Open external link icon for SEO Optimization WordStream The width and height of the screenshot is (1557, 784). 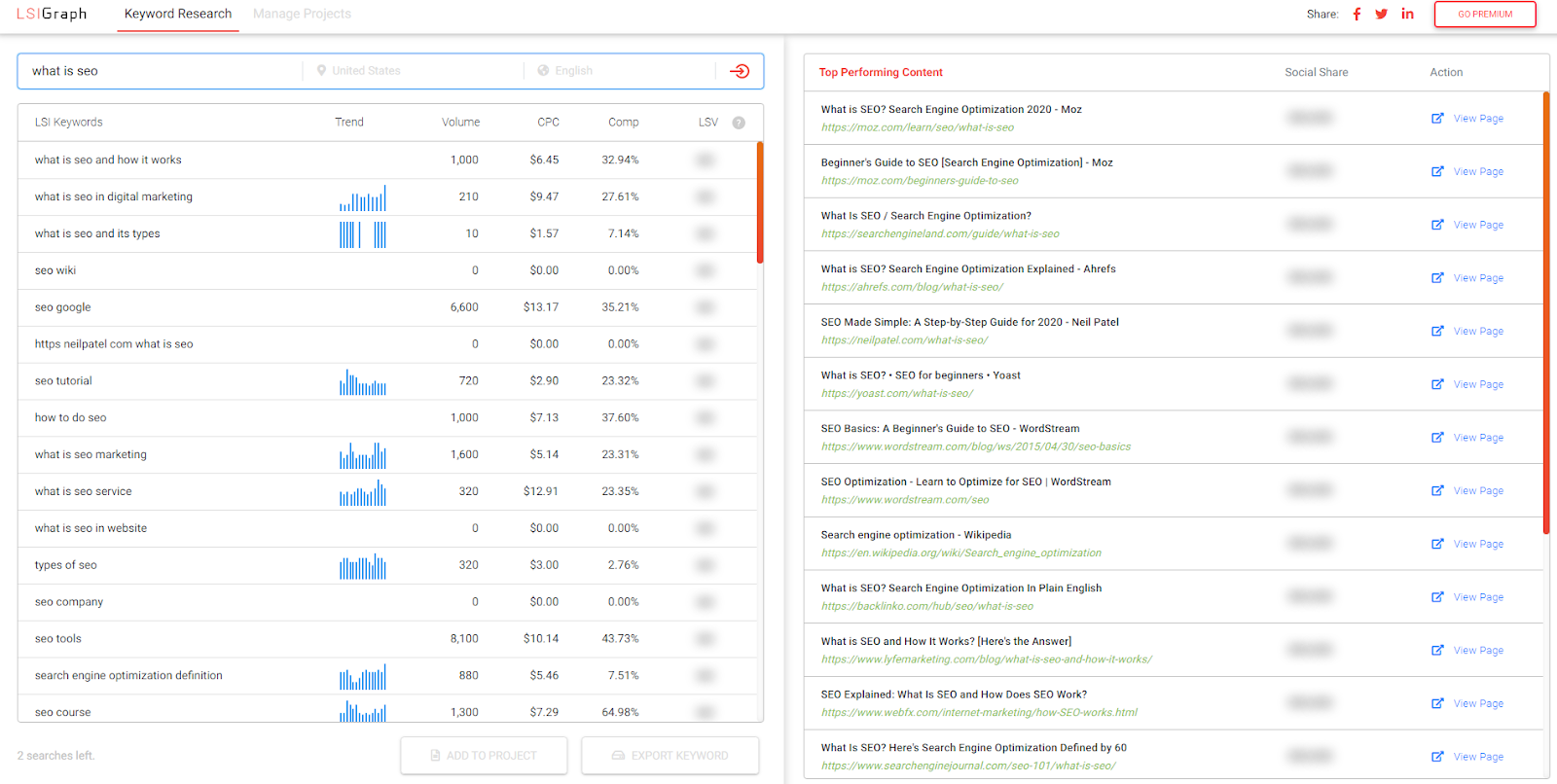pyautogui.click(x=1437, y=490)
